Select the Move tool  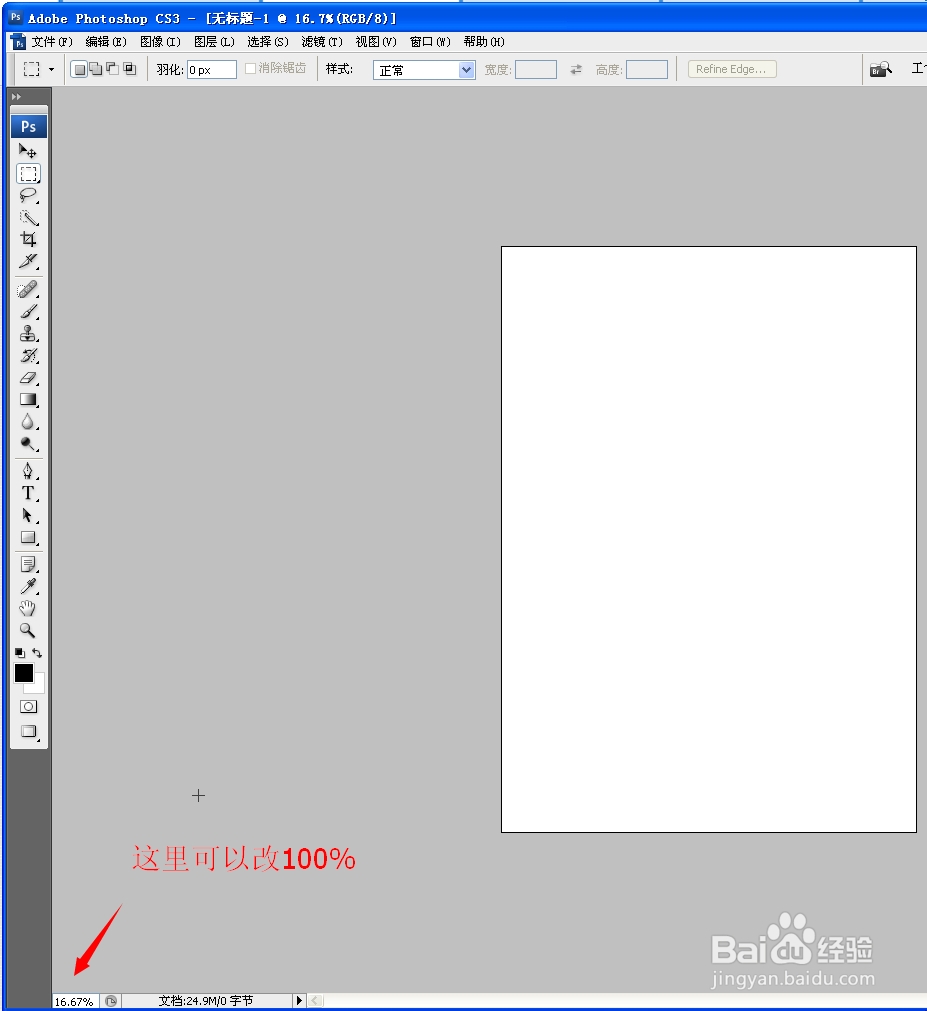[x=28, y=152]
